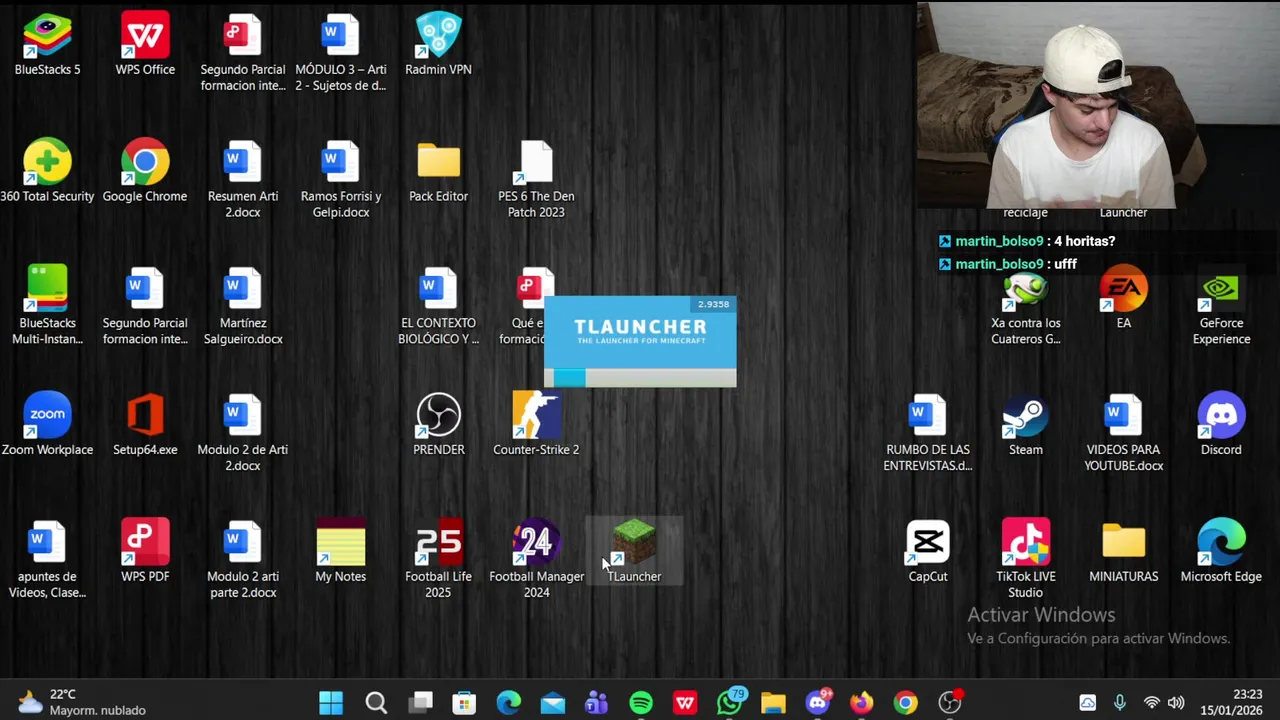This screenshot has height=720, width=1280.
Task: Open WPS Office taskbar icon
Action: coord(685,703)
